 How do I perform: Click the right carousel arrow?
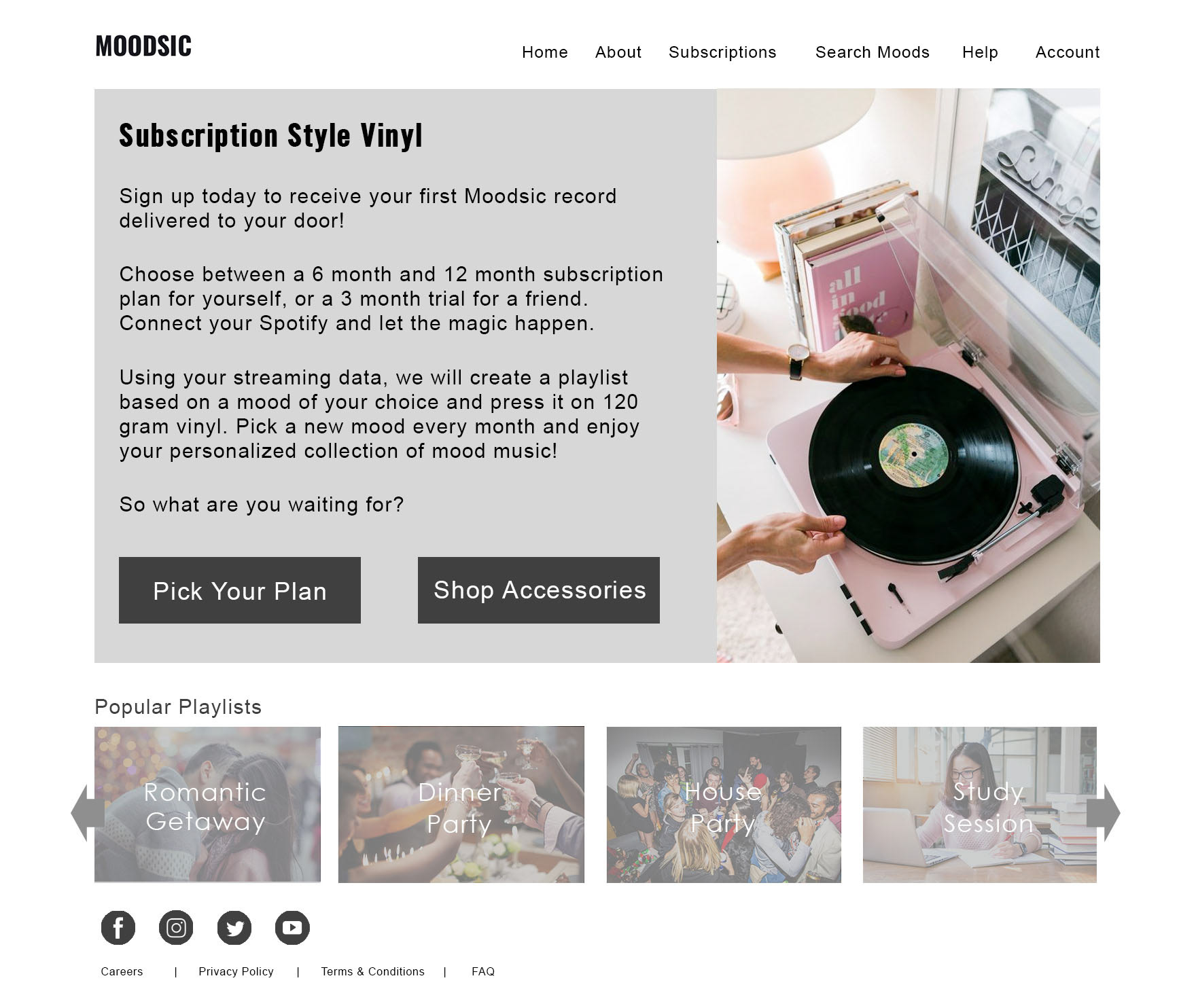click(1104, 813)
